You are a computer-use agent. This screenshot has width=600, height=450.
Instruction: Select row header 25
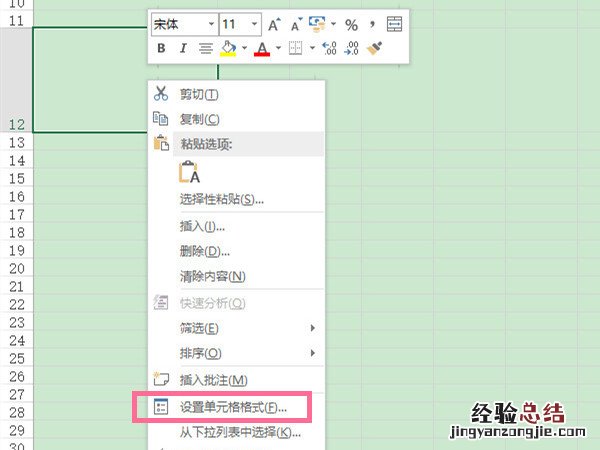click(16, 358)
